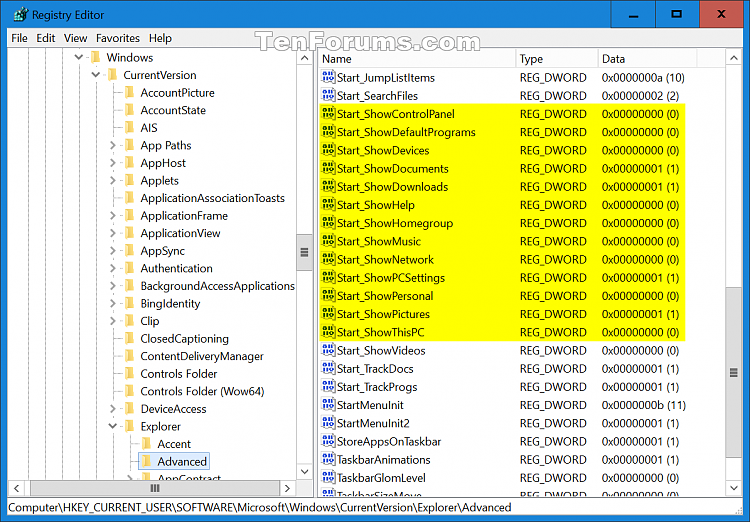Viewport: 750px width, 522px height.
Task: Click the Start_JumpListItems DWORD icon
Action: coord(328,77)
